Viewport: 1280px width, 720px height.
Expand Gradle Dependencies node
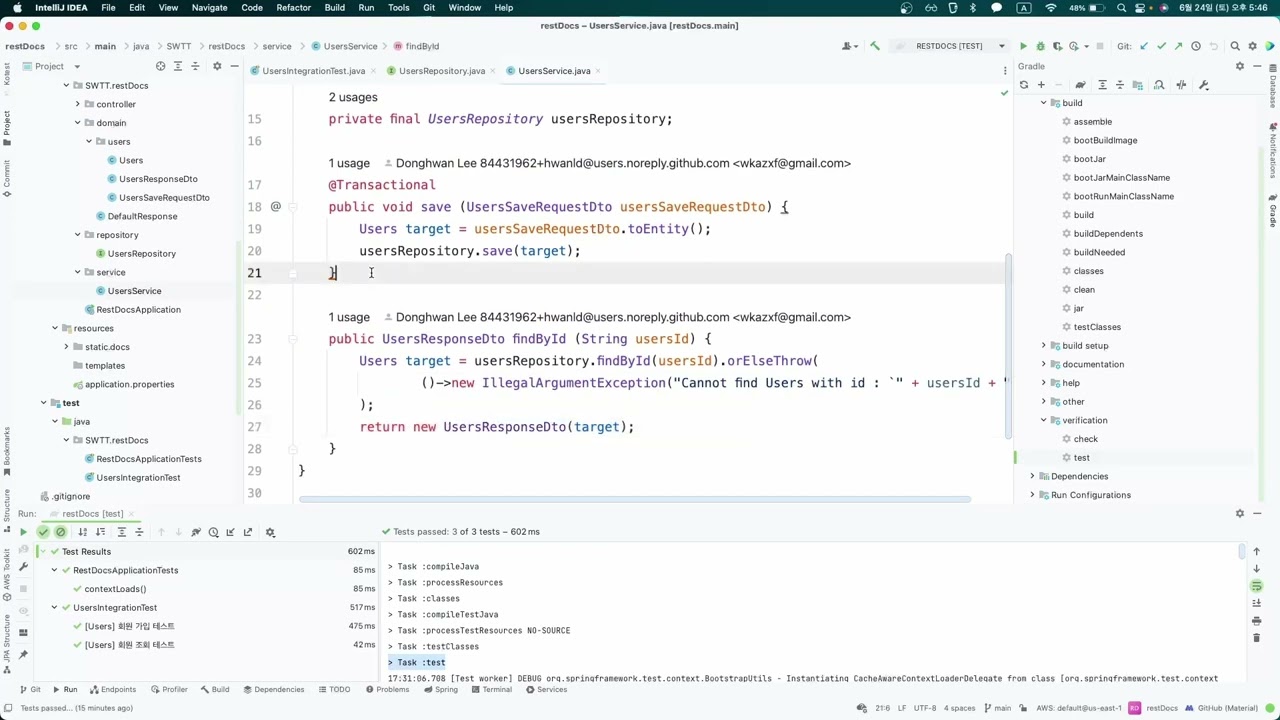click(1033, 476)
